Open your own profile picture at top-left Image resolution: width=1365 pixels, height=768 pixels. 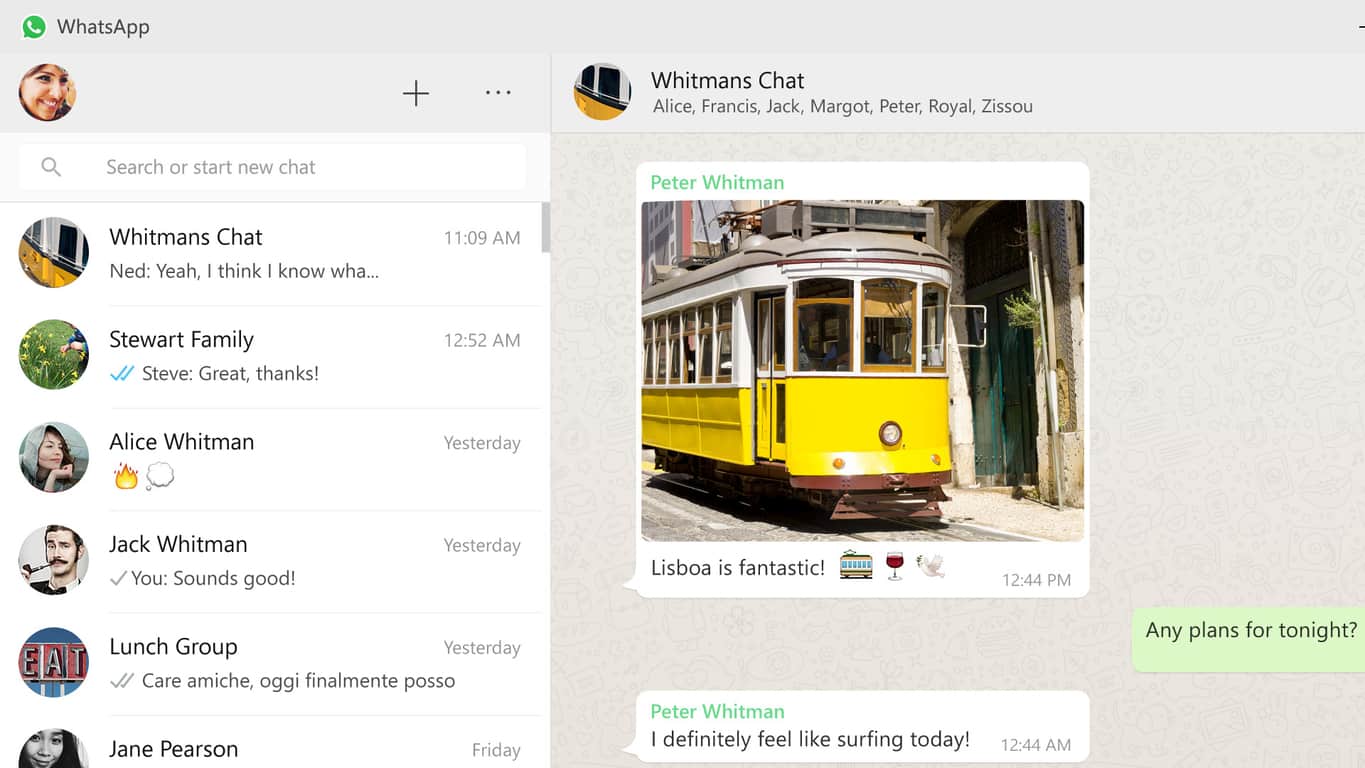coord(47,93)
